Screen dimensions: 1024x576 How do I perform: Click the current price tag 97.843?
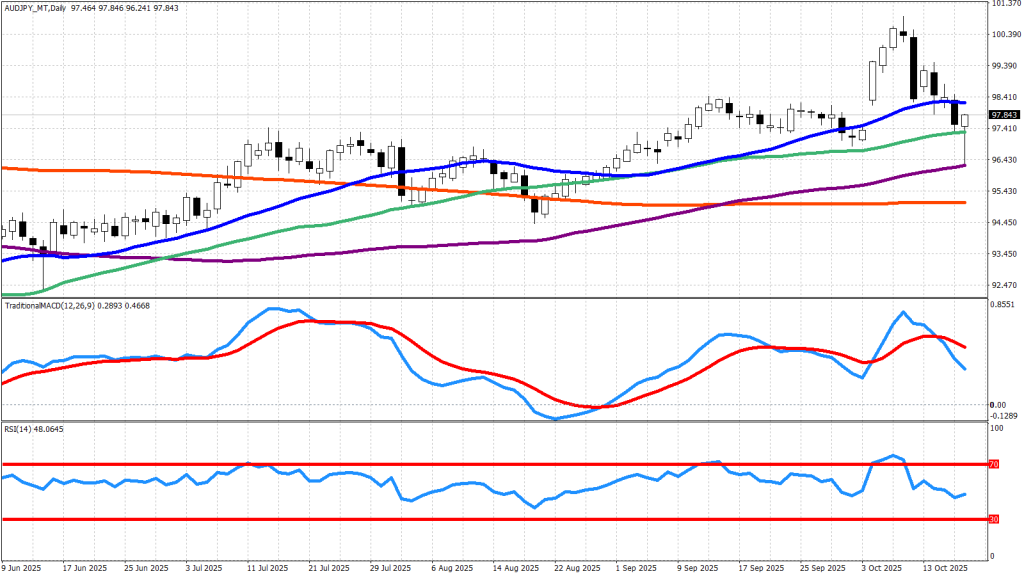[x=1003, y=114]
